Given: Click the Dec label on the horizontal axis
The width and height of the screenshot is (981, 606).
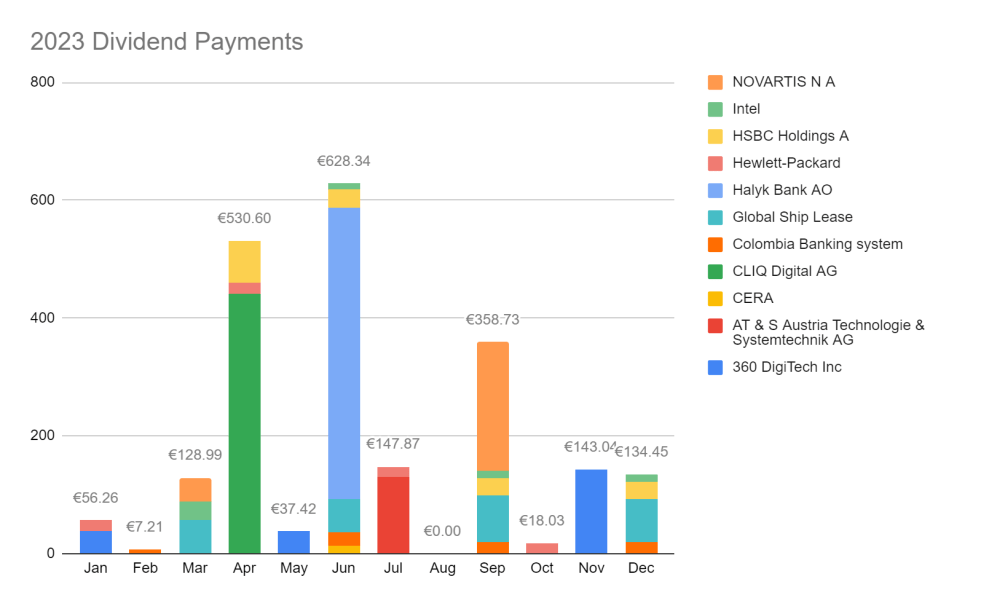Looking at the screenshot, I should tap(640, 568).
